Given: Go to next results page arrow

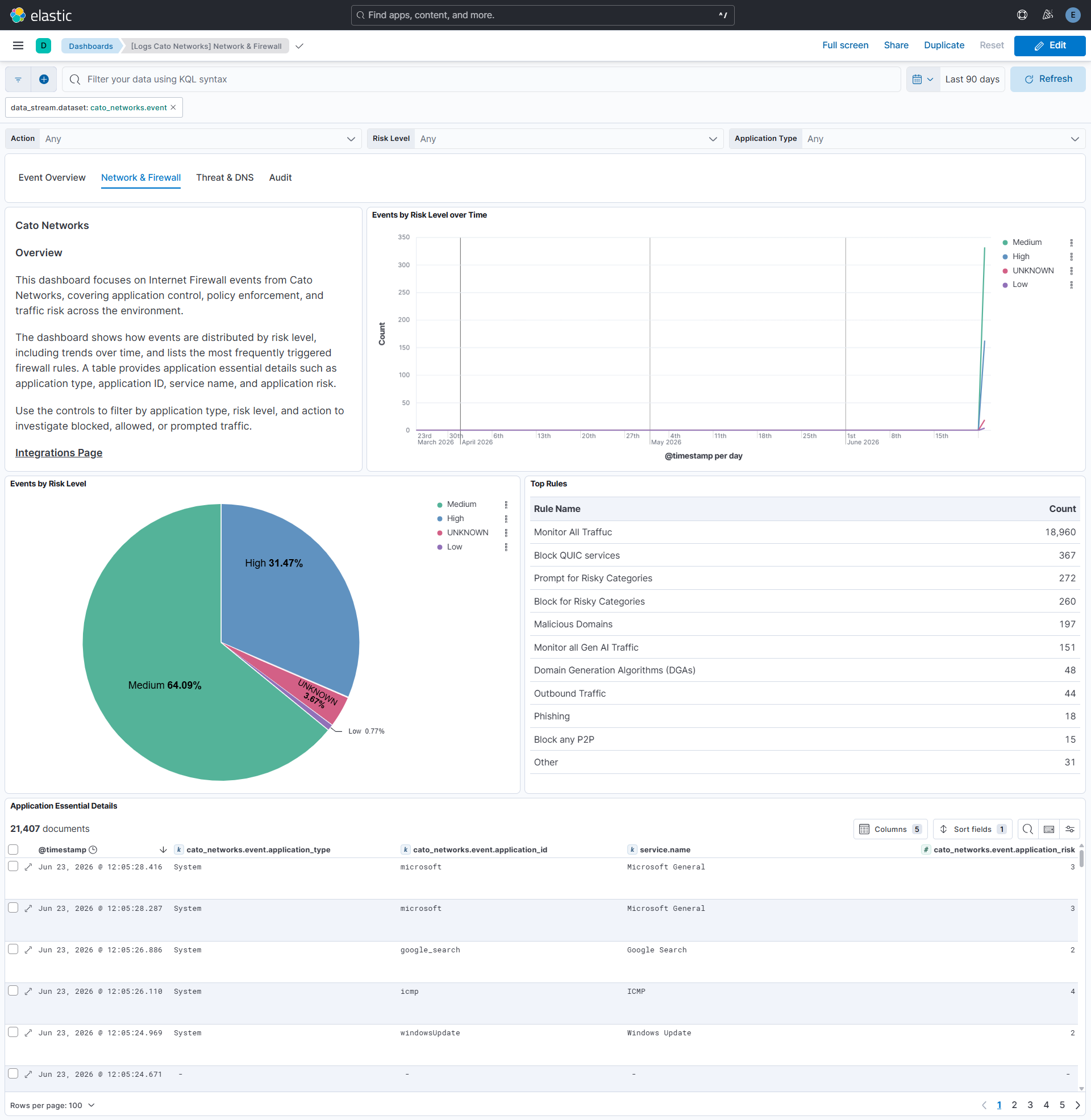Looking at the screenshot, I should (x=1077, y=1105).
